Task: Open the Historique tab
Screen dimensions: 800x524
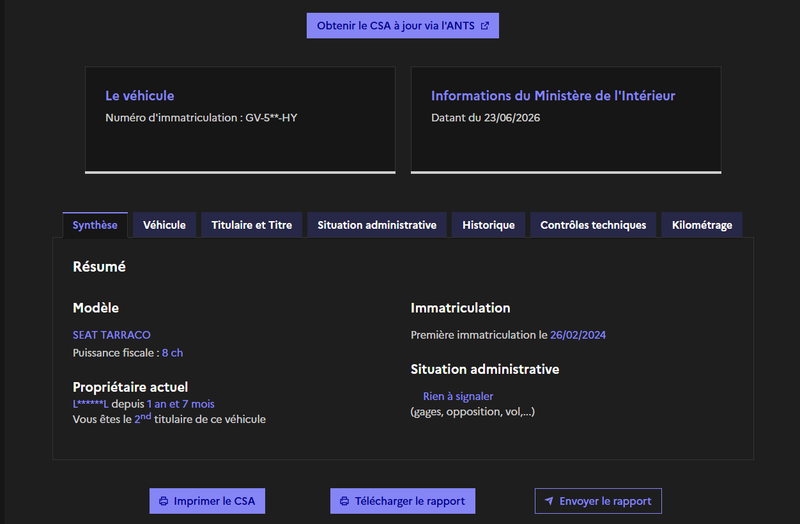Action: point(488,225)
